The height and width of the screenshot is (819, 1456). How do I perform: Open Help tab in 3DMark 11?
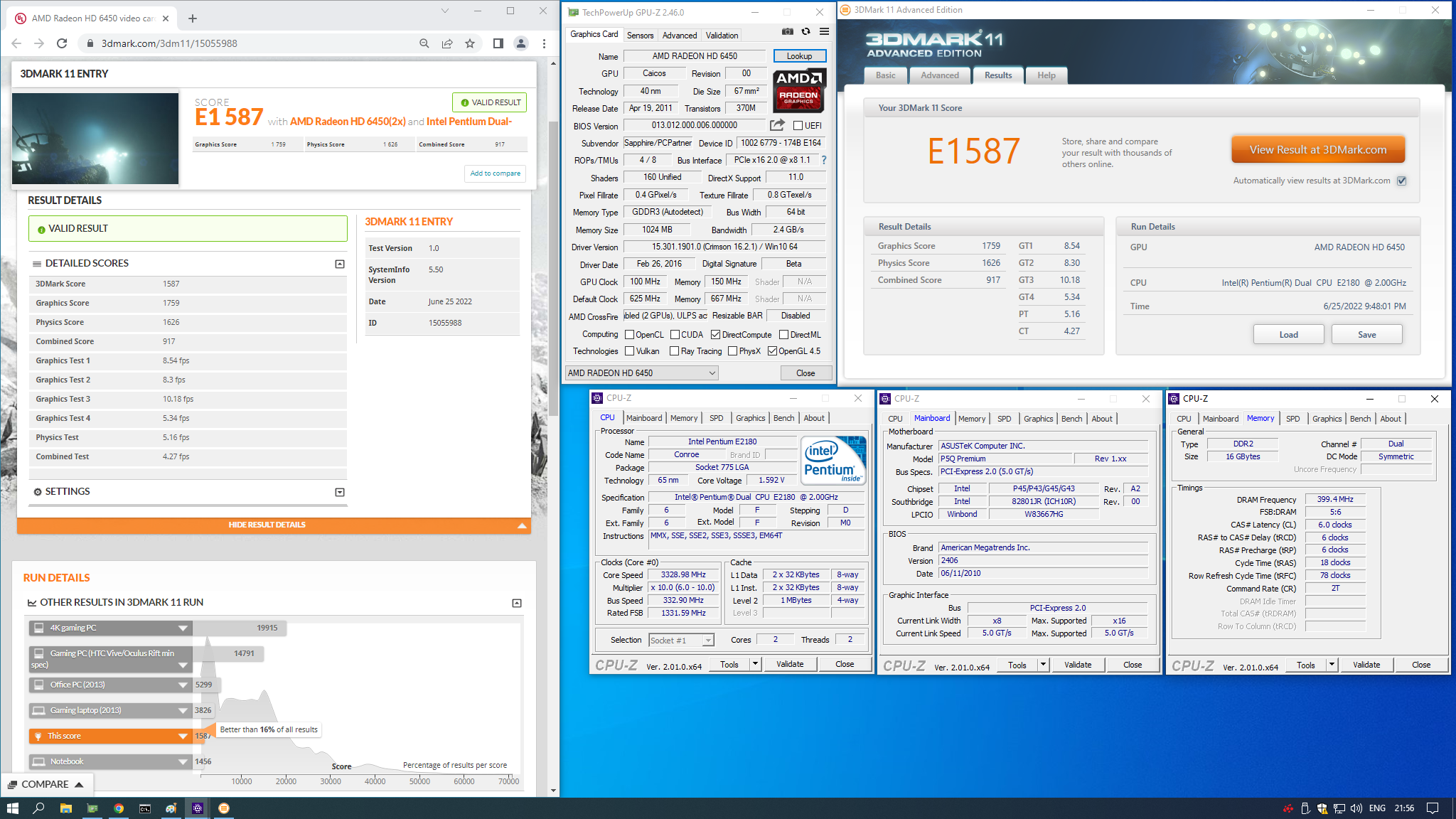click(1046, 75)
